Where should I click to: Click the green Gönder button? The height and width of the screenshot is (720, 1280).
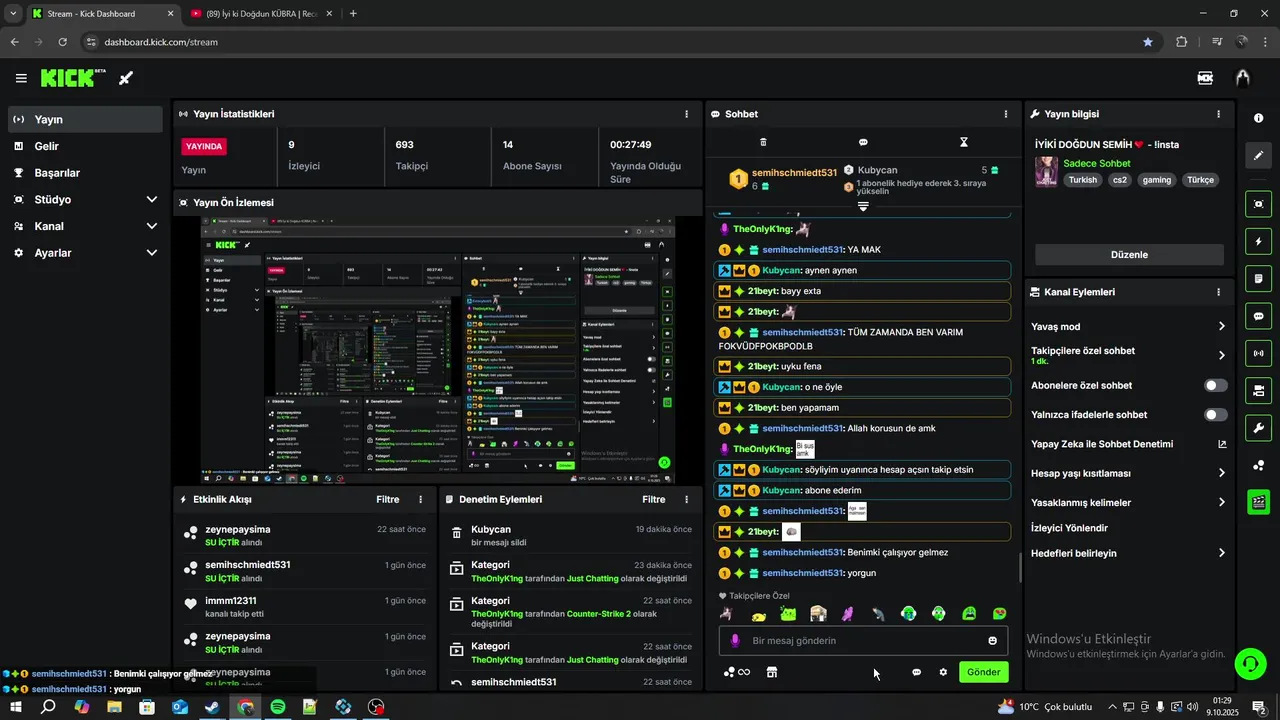[983, 672]
